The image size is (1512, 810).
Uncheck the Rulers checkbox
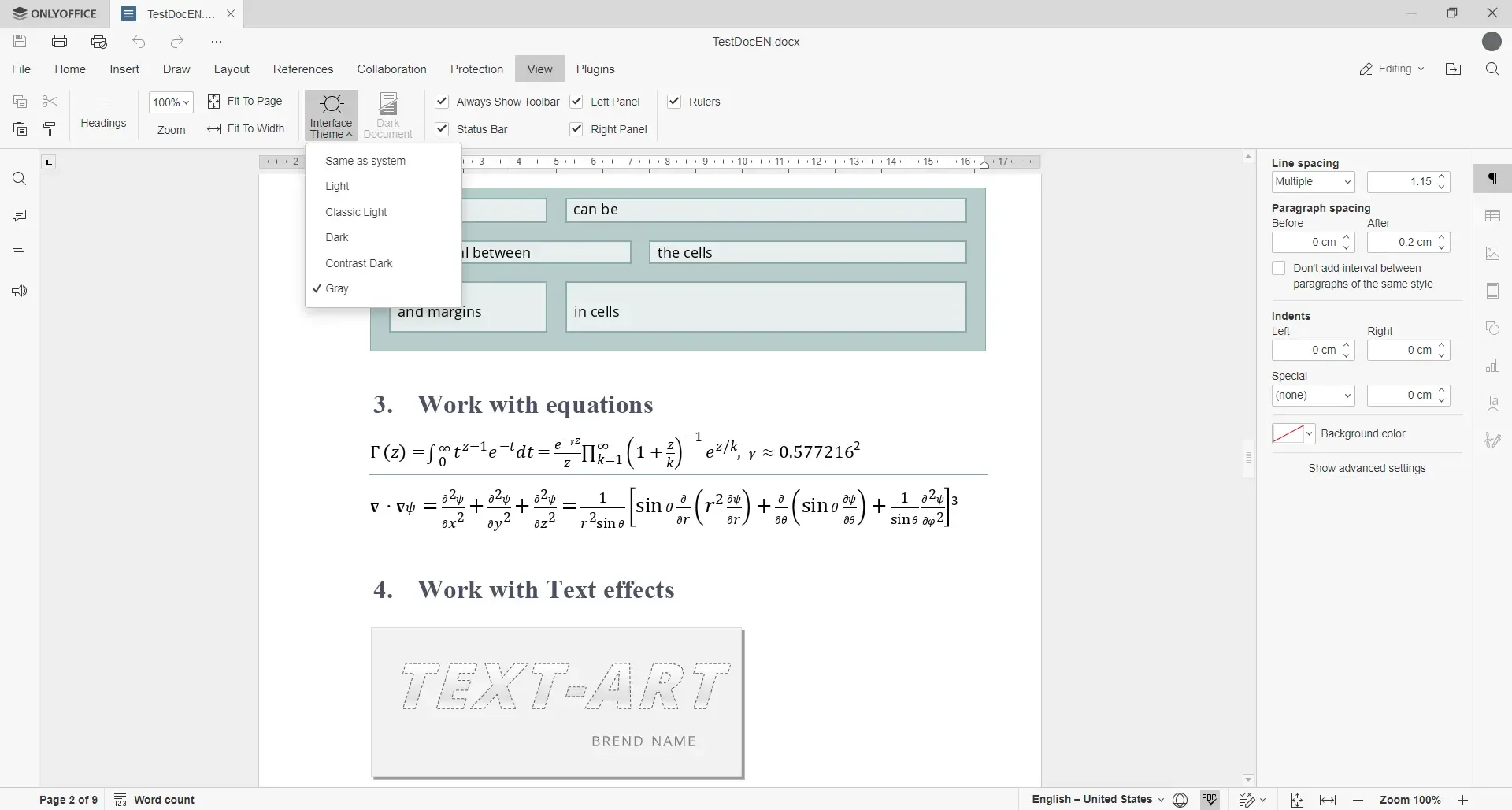pos(674,102)
